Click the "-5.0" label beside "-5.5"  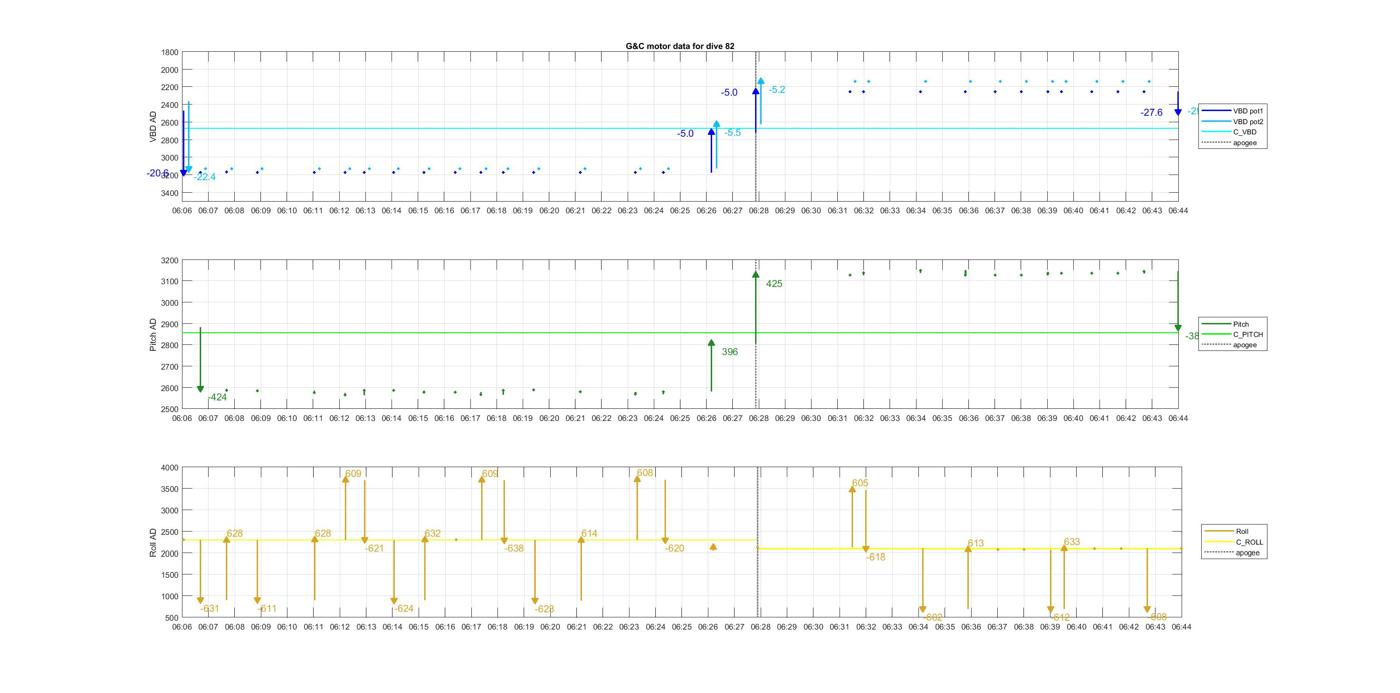coord(685,134)
